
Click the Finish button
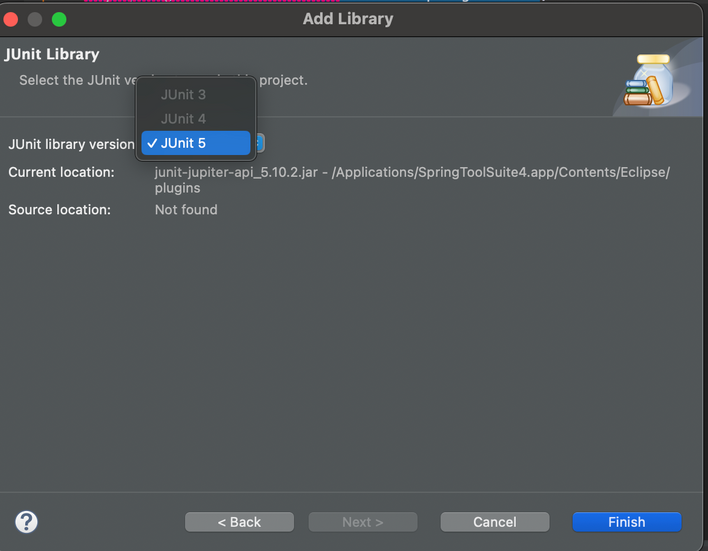pos(627,522)
